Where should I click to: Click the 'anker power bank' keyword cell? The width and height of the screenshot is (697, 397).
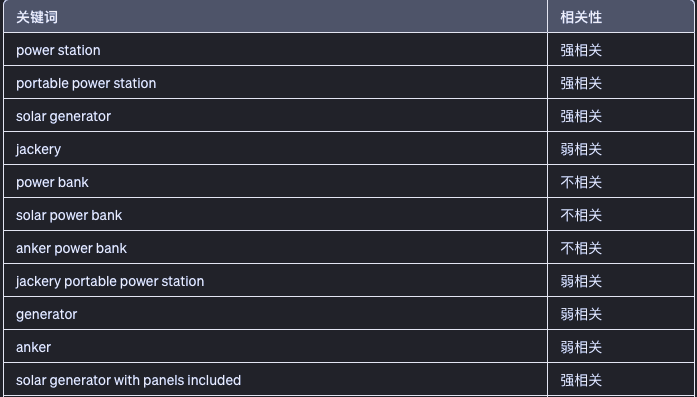click(x=275, y=248)
